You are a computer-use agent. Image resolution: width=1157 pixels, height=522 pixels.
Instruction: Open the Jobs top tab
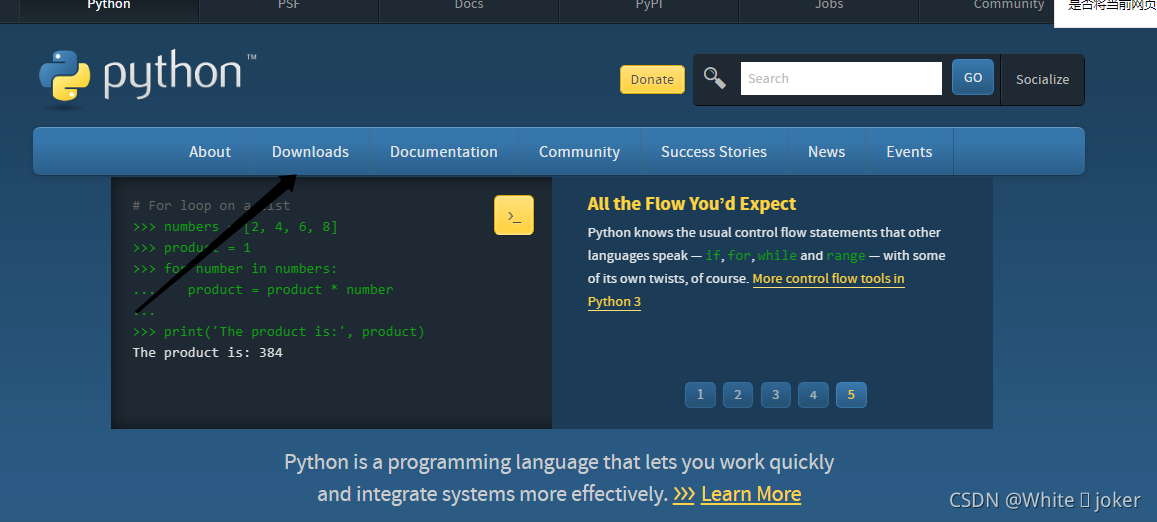pyautogui.click(x=829, y=6)
